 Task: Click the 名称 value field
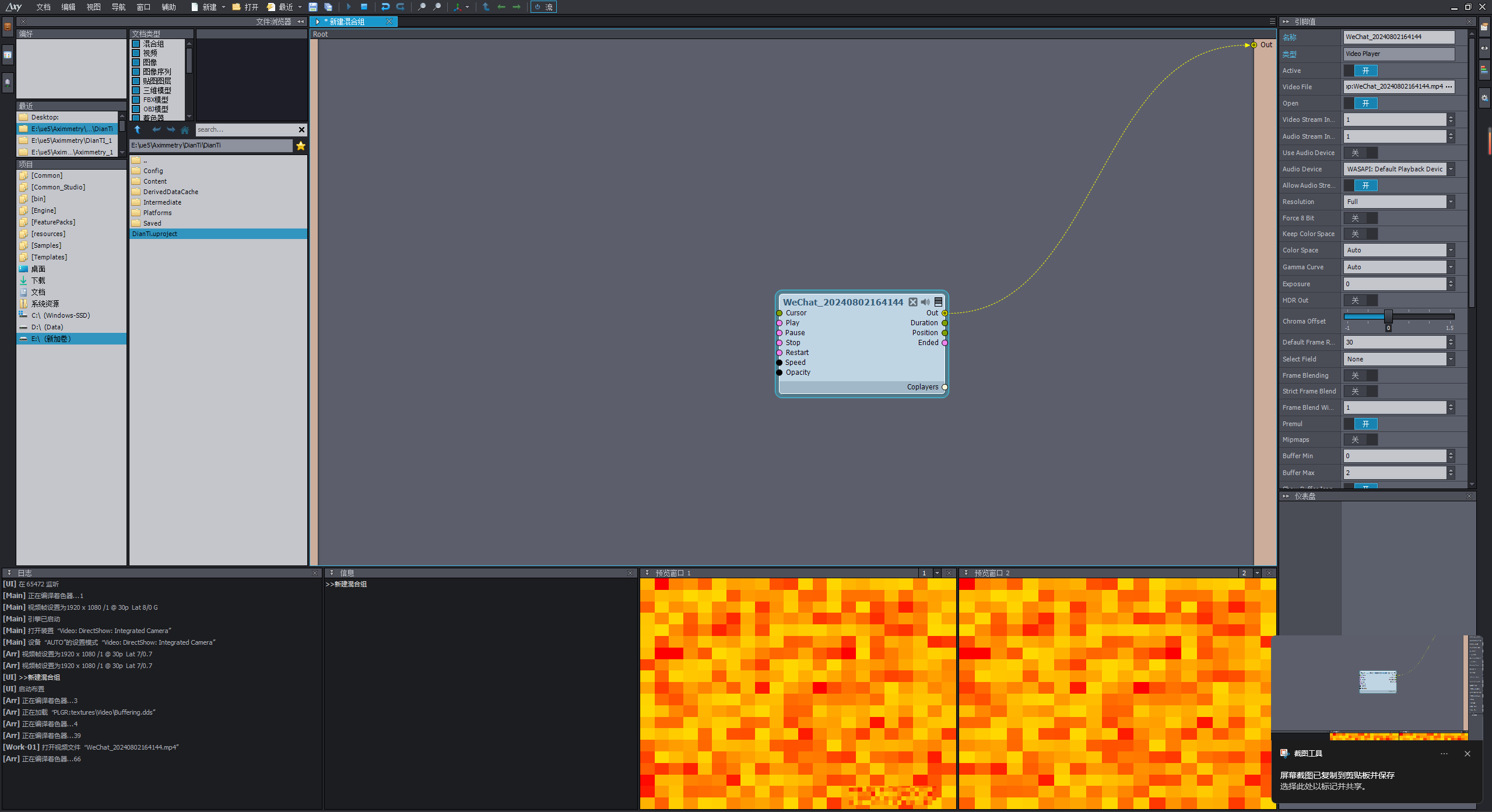click(1399, 37)
